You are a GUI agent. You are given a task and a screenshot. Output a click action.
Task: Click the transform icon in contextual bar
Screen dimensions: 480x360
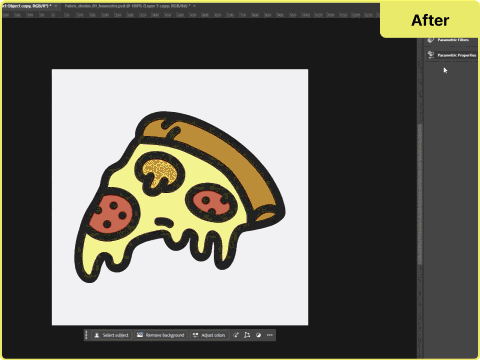coord(247,335)
